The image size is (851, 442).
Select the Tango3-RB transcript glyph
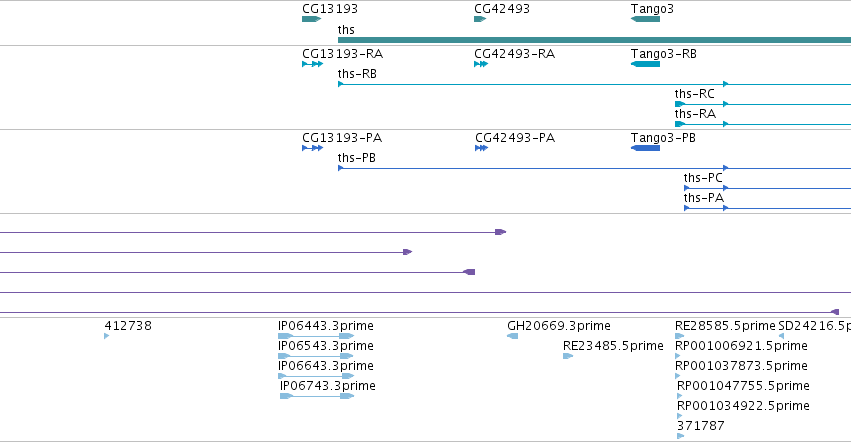[645, 64]
